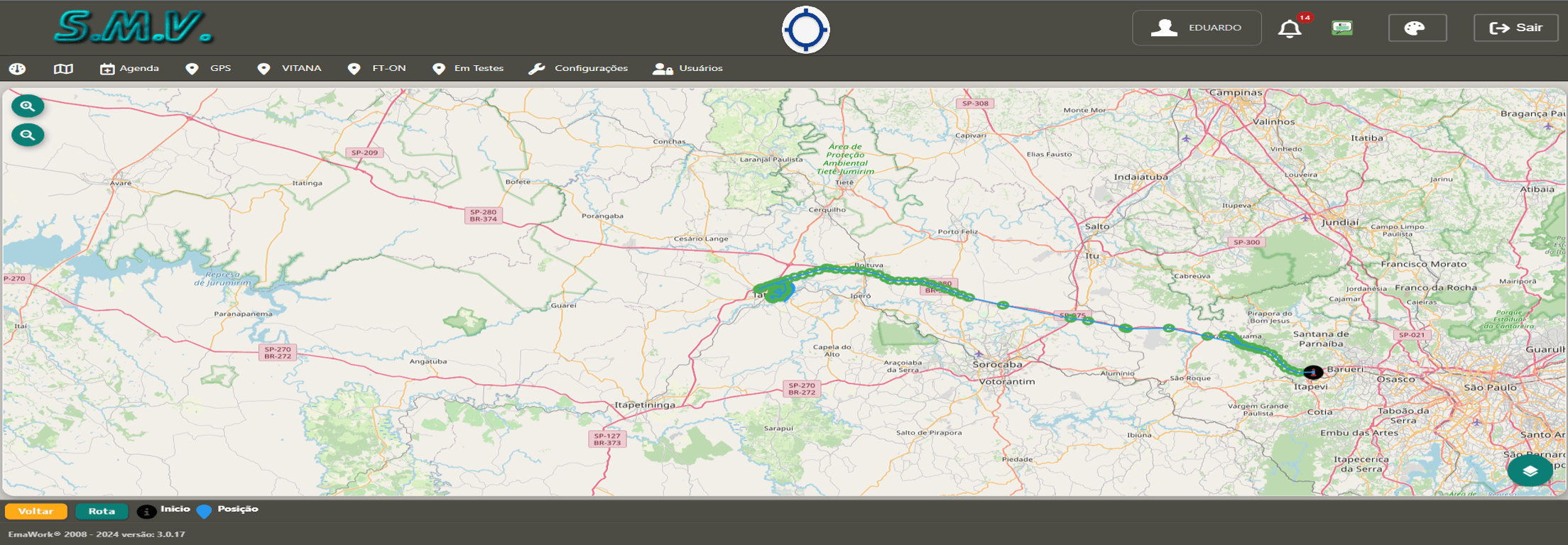Open the color theme palette button
1568x545 pixels.
pos(1417,28)
